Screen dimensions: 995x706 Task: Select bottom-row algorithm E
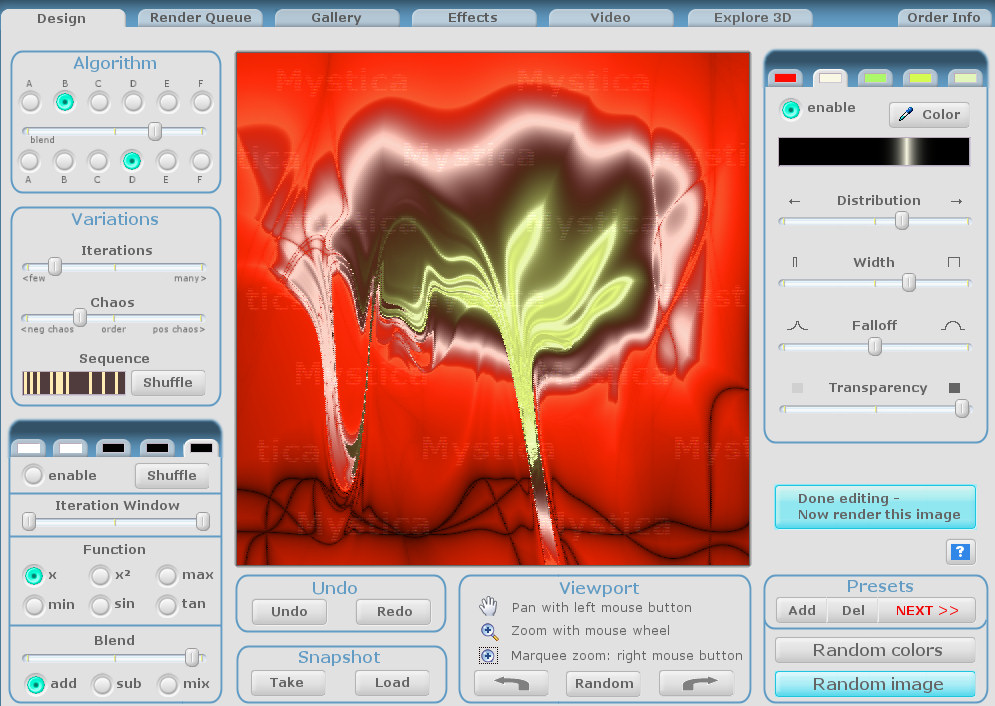pyautogui.click(x=167, y=160)
